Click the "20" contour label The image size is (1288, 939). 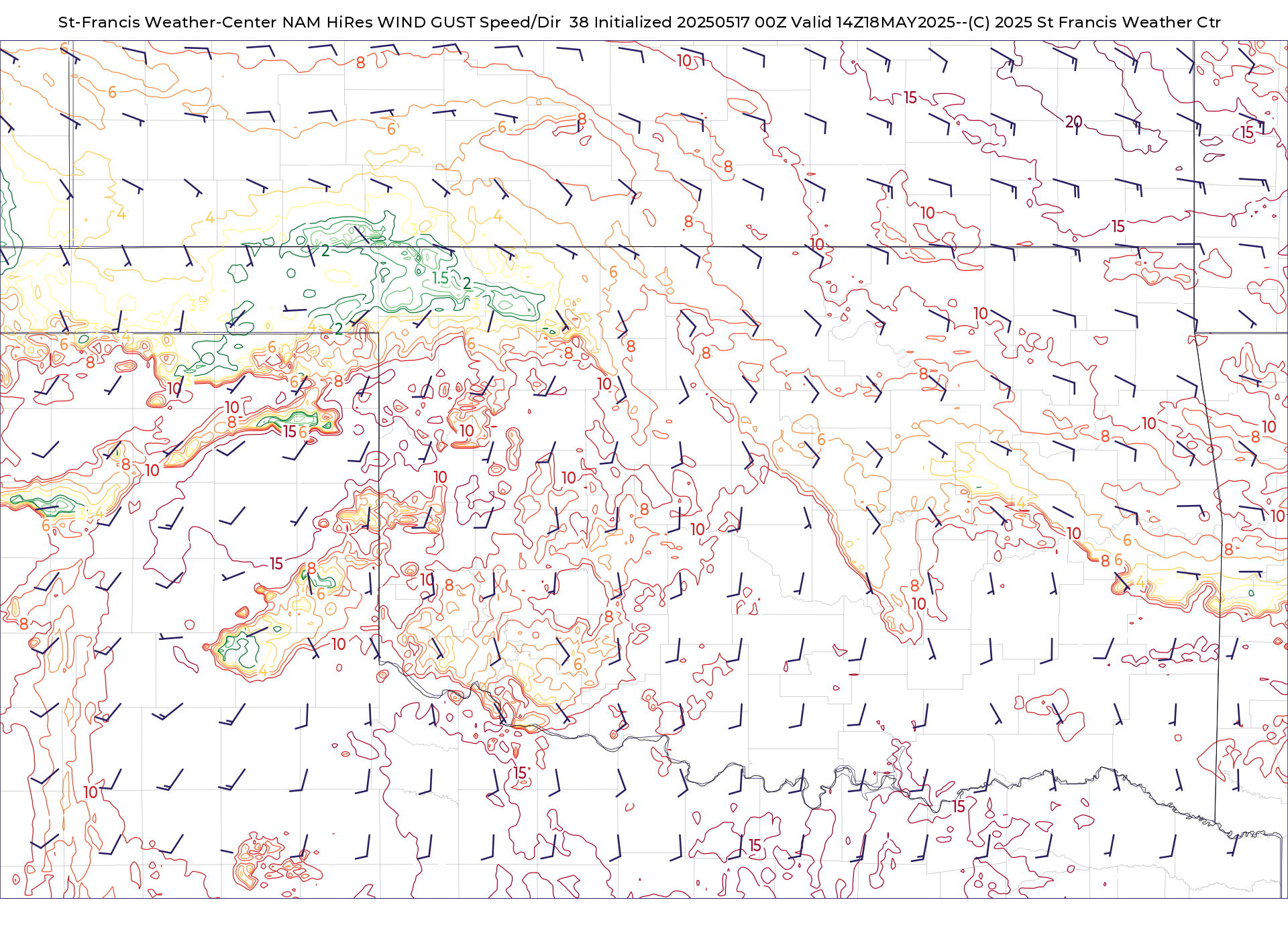tap(1074, 122)
